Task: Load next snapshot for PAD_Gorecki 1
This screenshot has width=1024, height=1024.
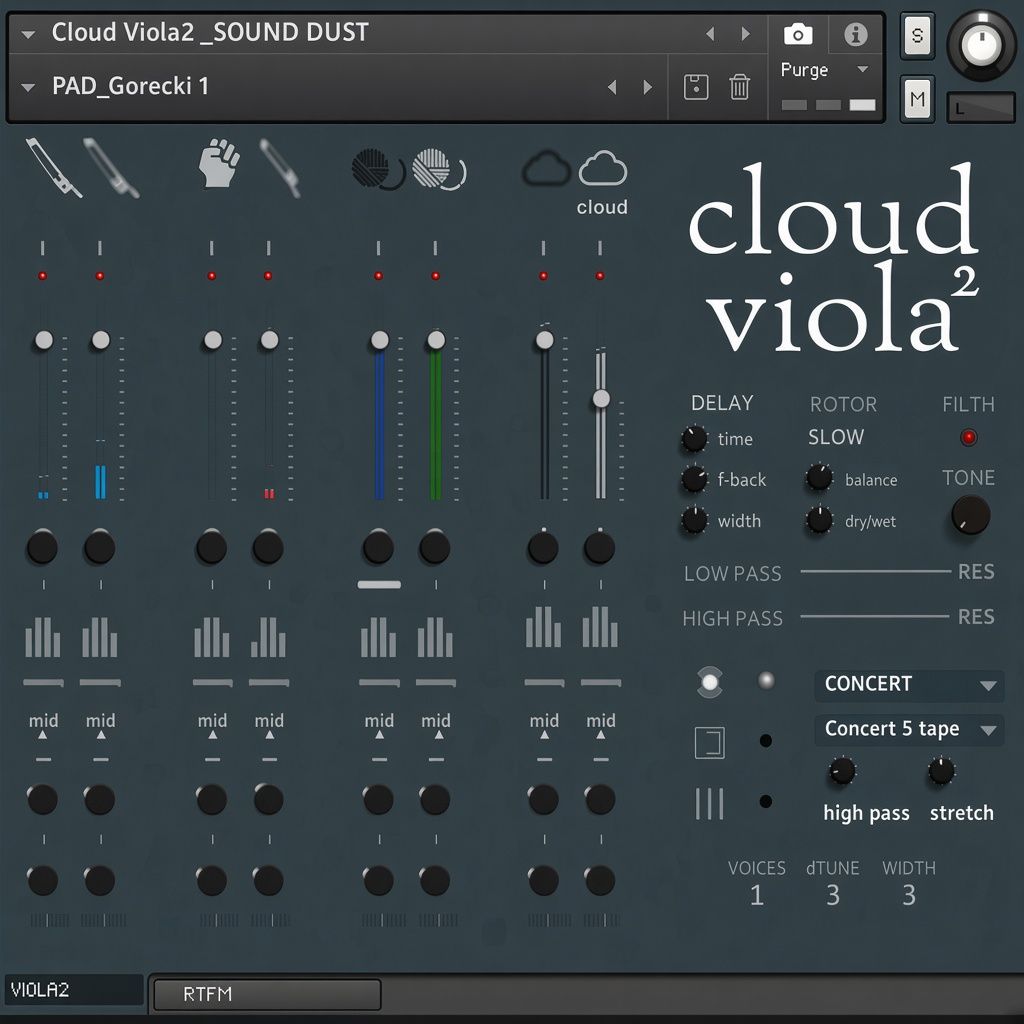Action: 647,87
